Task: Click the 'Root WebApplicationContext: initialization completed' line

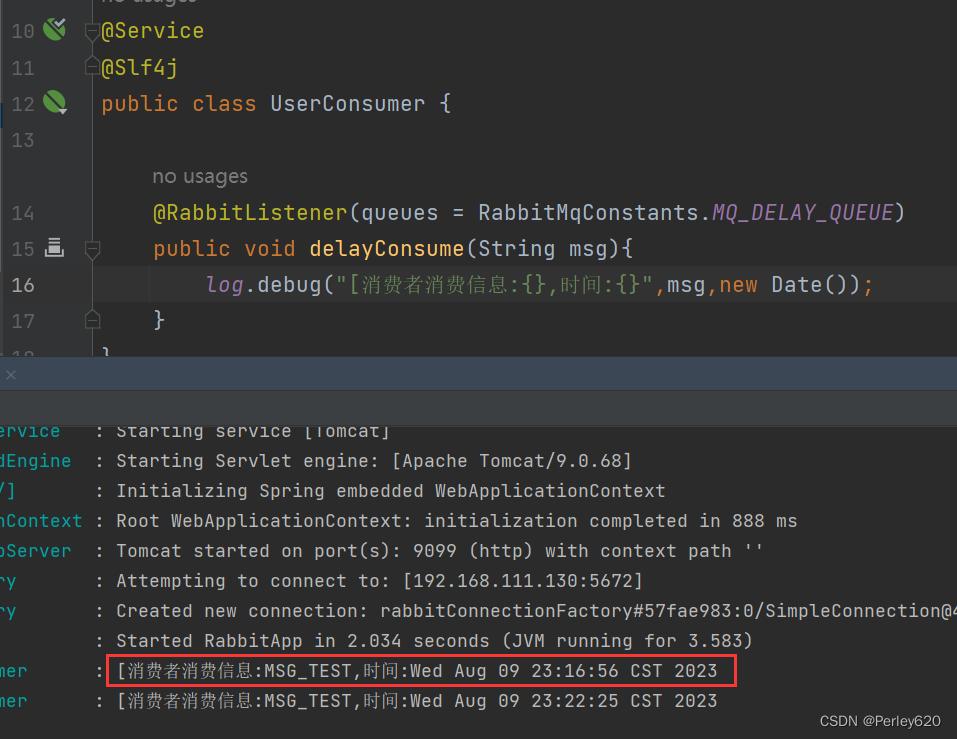Action: [x=457, y=521]
